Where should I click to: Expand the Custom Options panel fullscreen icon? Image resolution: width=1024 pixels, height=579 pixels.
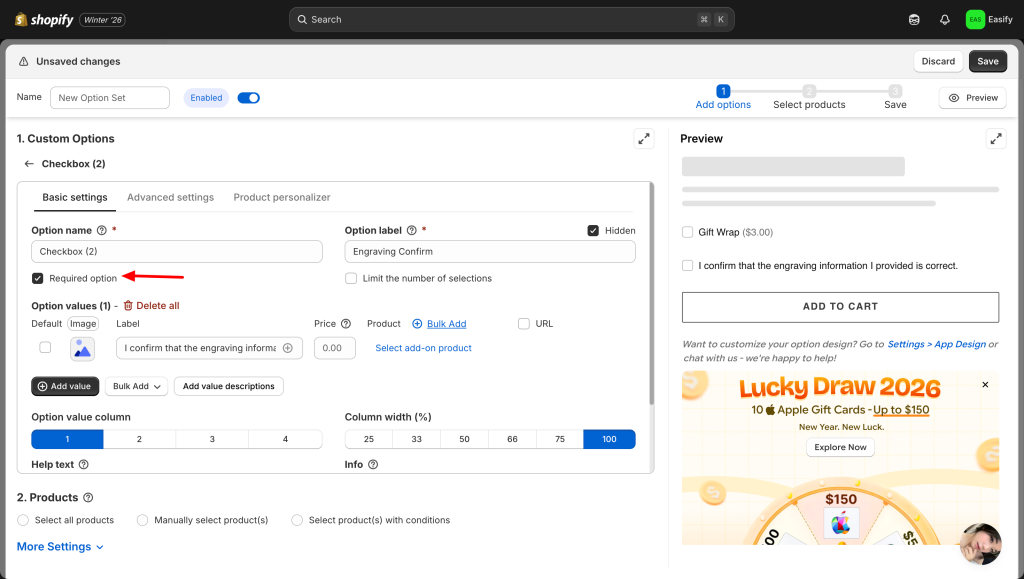pos(644,139)
